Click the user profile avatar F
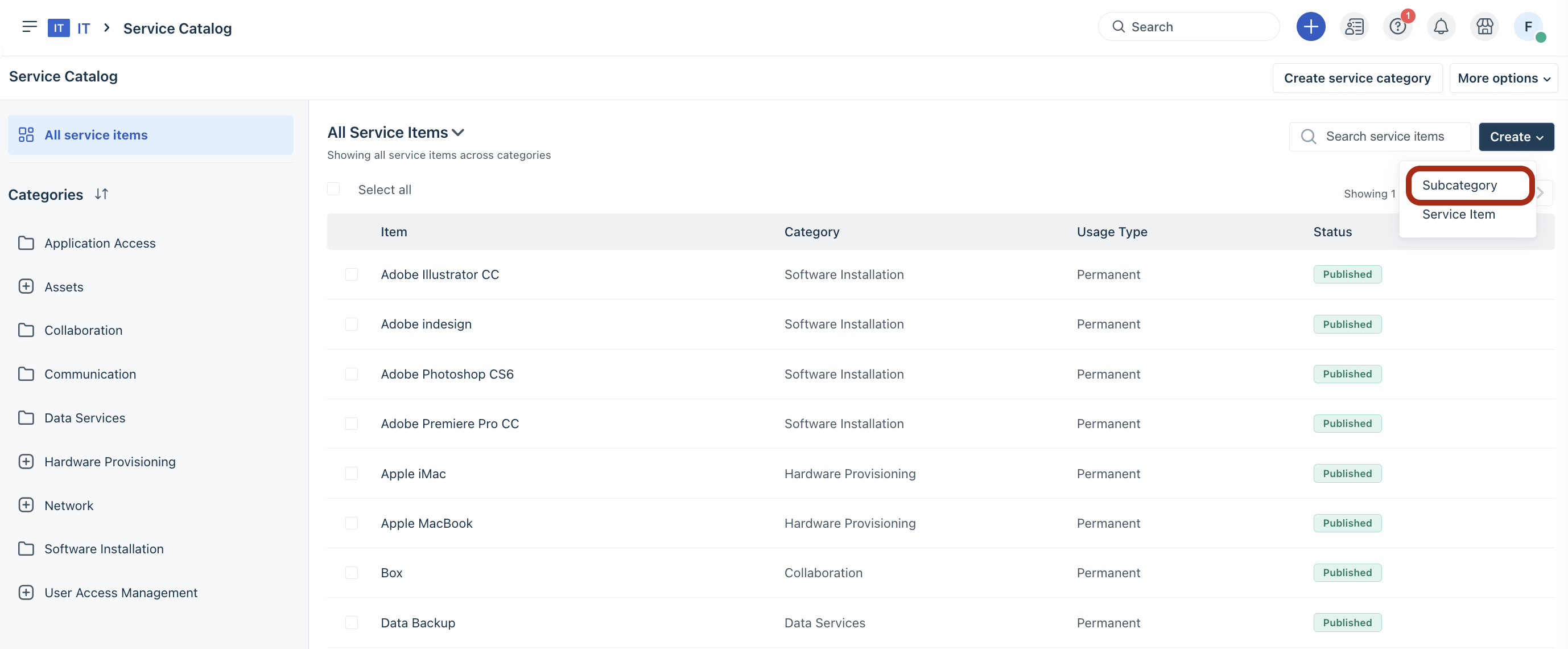 pos(1527,27)
